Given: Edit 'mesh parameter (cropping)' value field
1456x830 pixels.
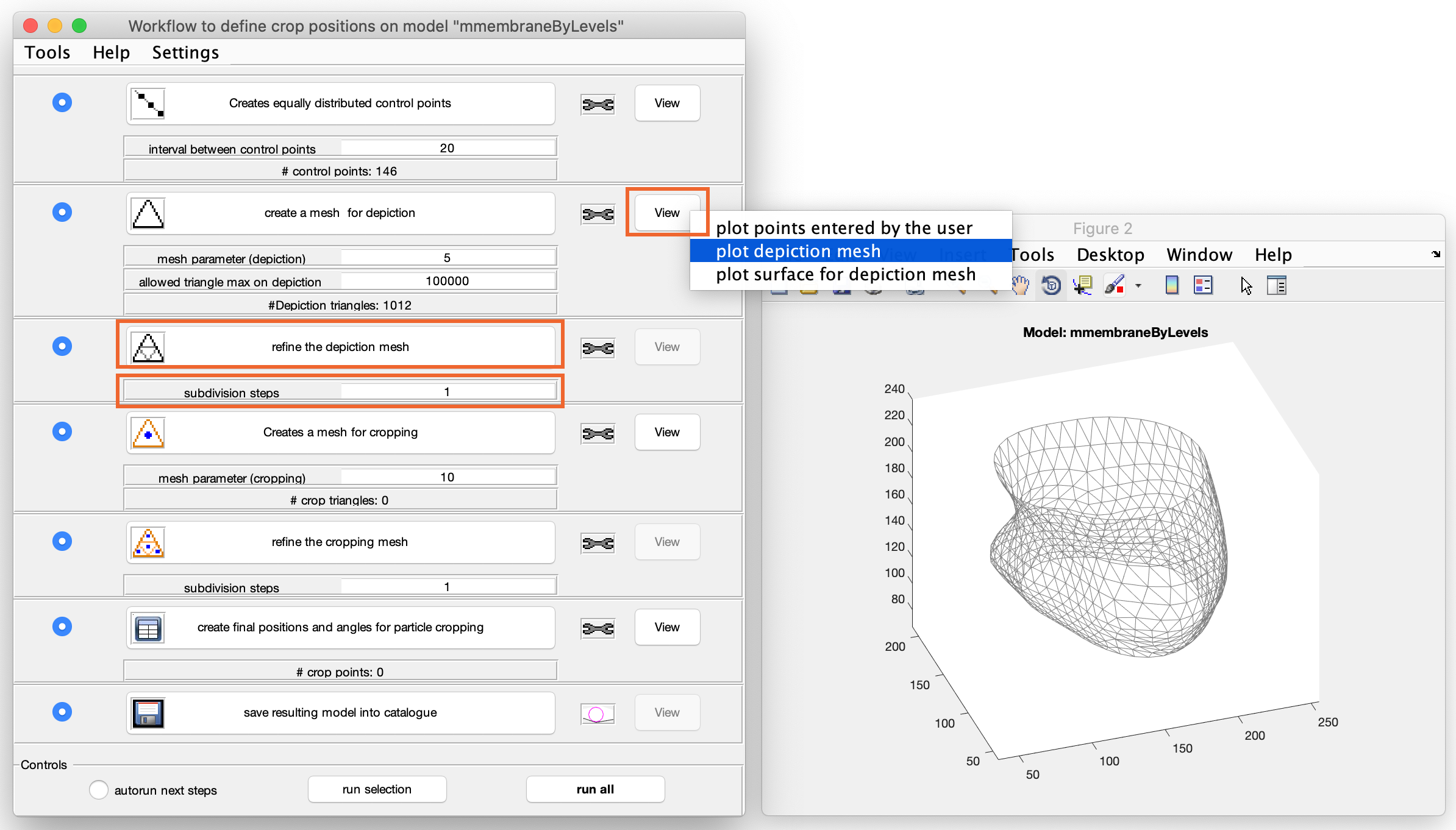Looking at the screenshot, I should click(x=448, y=477).
